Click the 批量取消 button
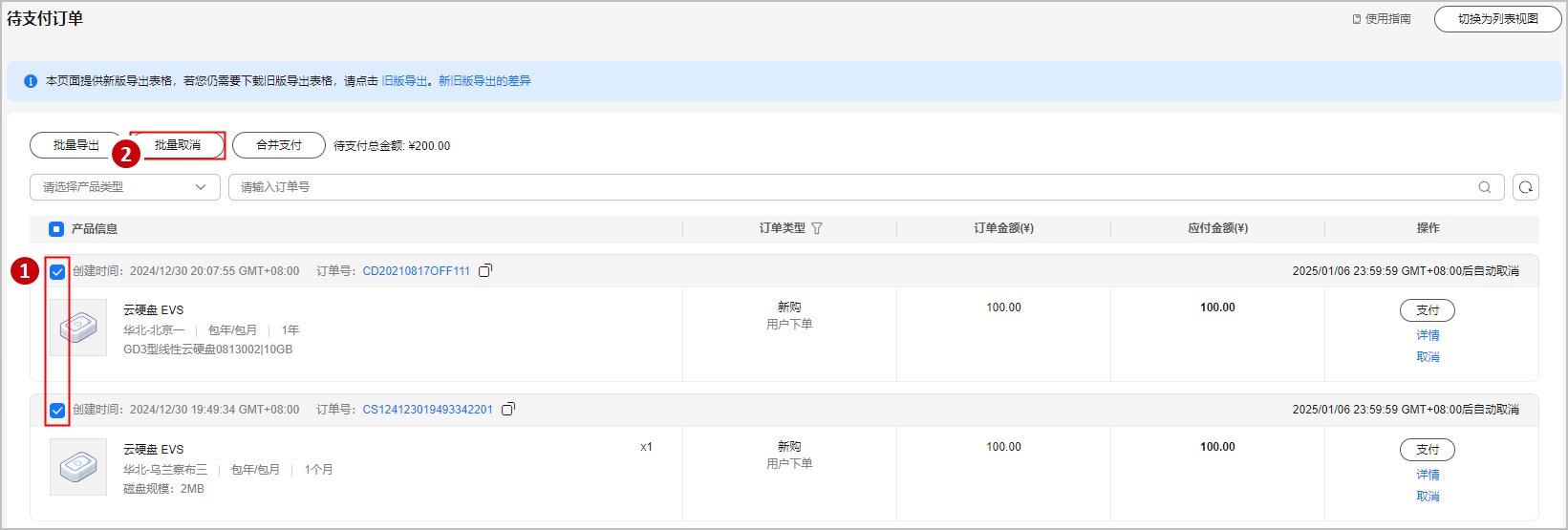Image resolution: width=1568 pixels, height=530 pixels. (x=178, y=145)
